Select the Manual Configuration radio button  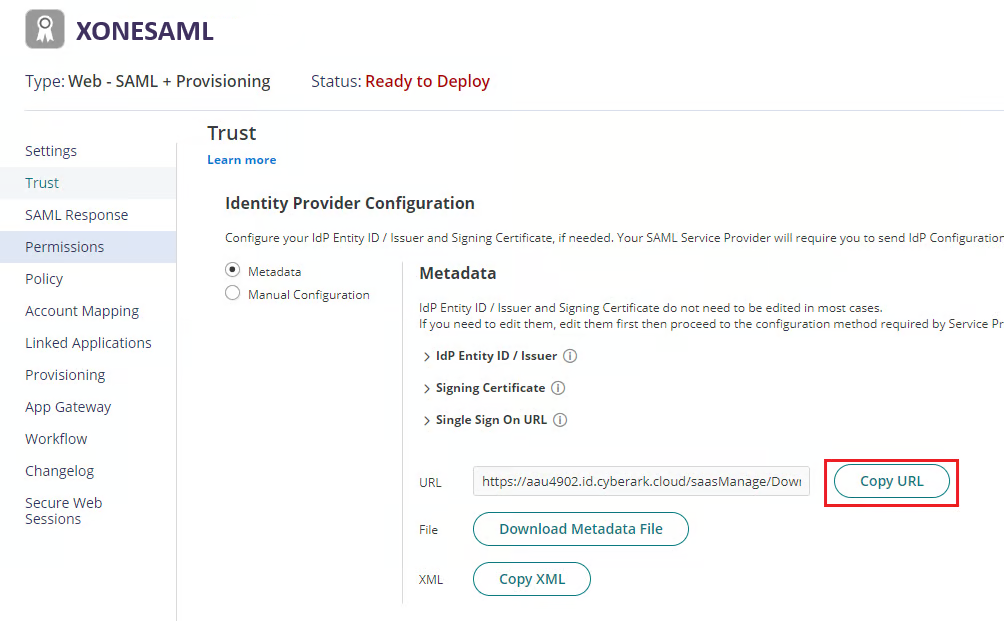(x=233, y=294)
